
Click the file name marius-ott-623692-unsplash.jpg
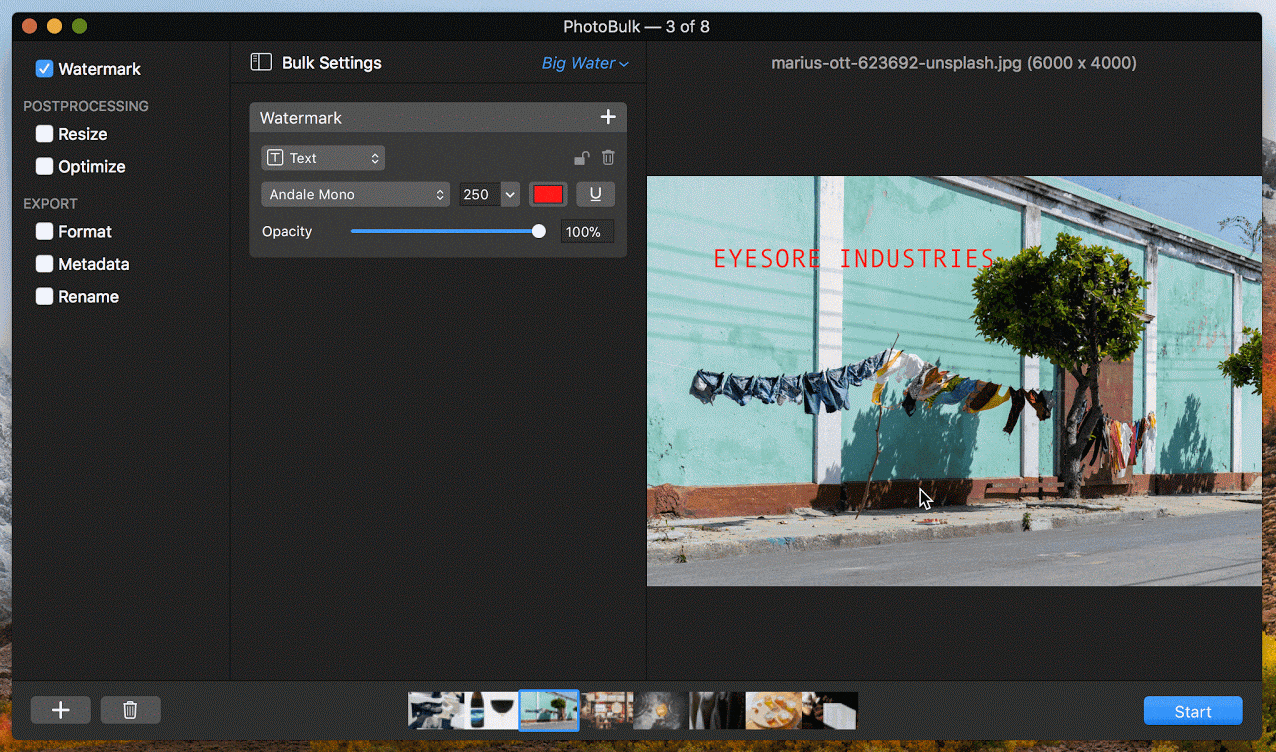(896, 63)
